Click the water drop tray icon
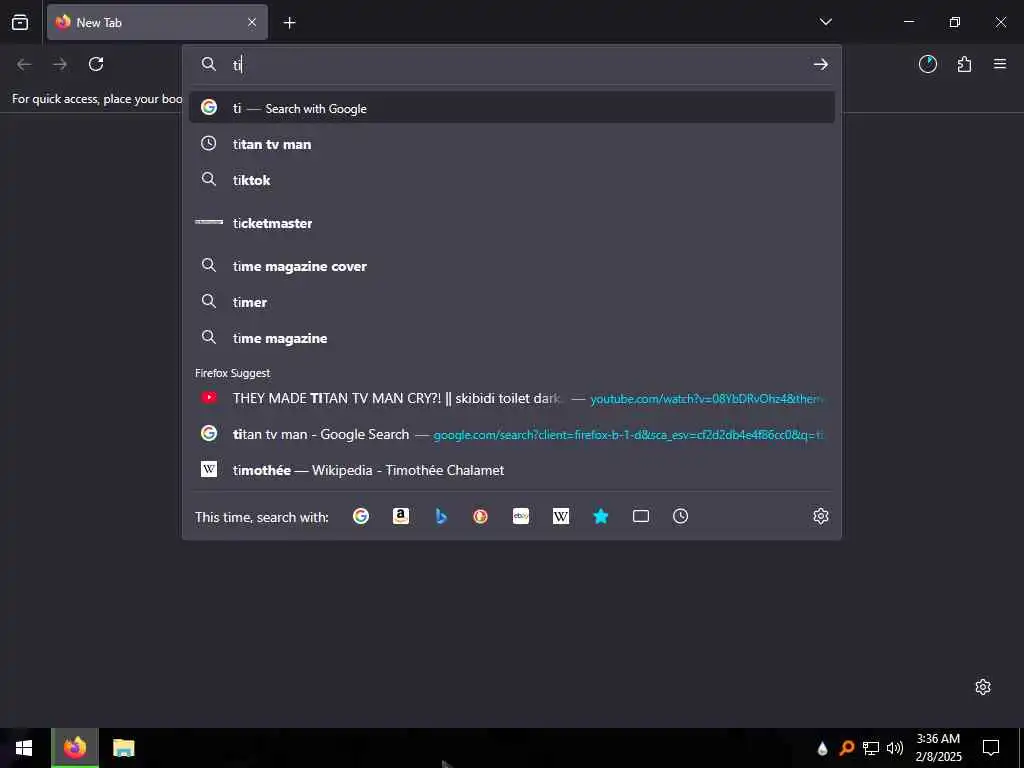The height and width of the screenshot is (768, 1024). (822, 748)
